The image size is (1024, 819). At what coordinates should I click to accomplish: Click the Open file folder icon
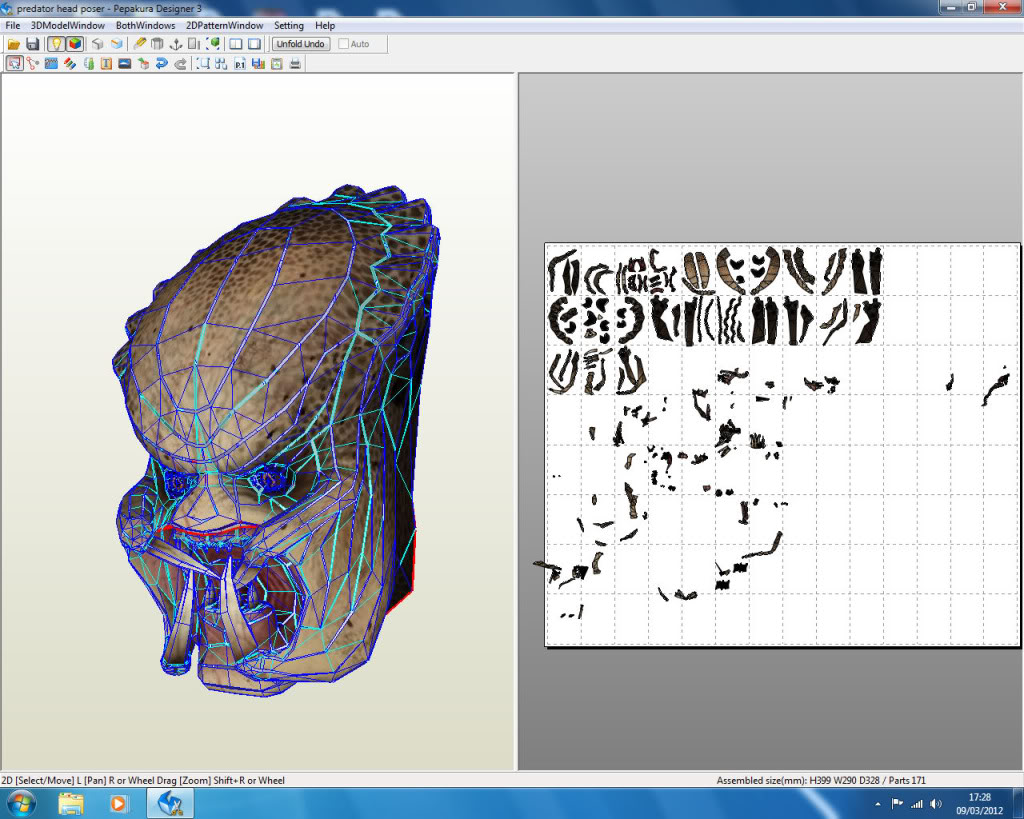pos(14,44)
